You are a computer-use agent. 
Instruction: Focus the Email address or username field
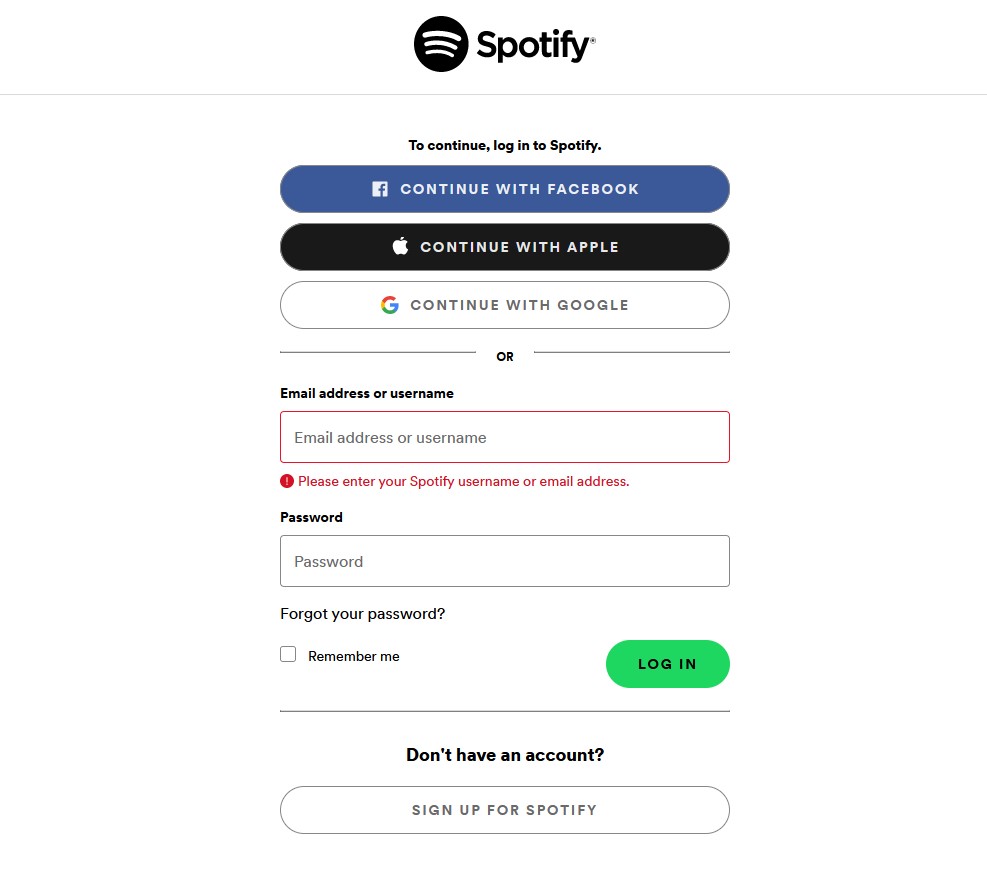click(x=505, y=437)
